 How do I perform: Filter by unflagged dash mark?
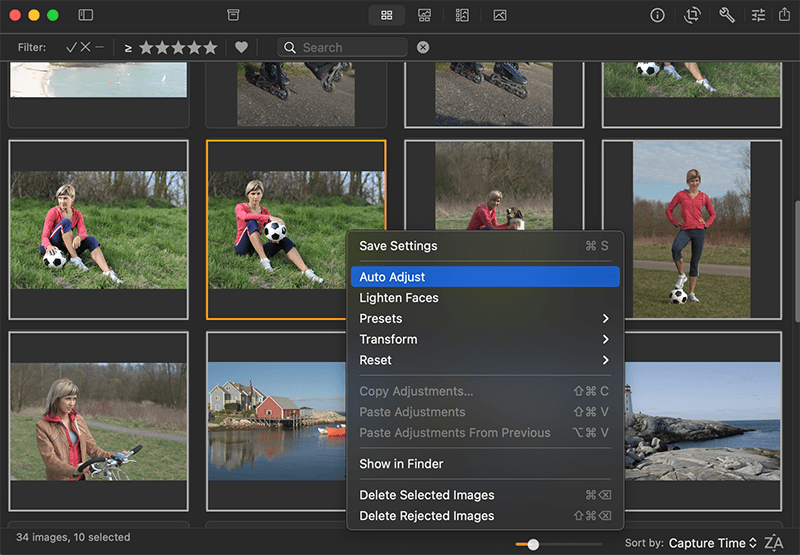click(x=99, y=47)
